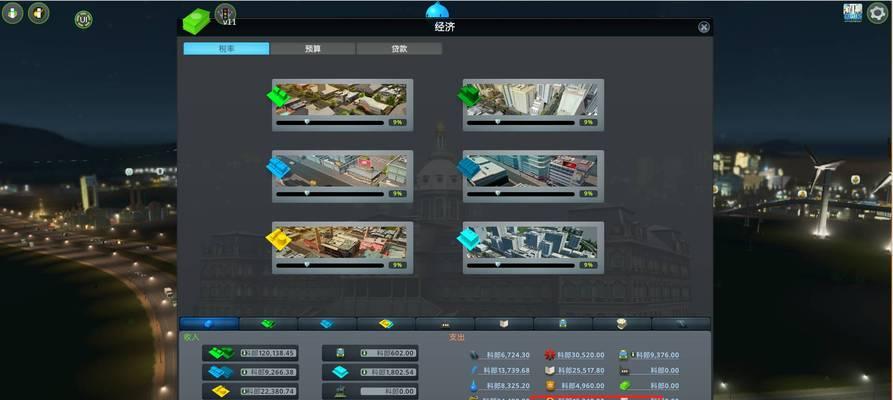The image size is (893, 400).
Task: Click the blue commercial income icon
Action: 220,372
